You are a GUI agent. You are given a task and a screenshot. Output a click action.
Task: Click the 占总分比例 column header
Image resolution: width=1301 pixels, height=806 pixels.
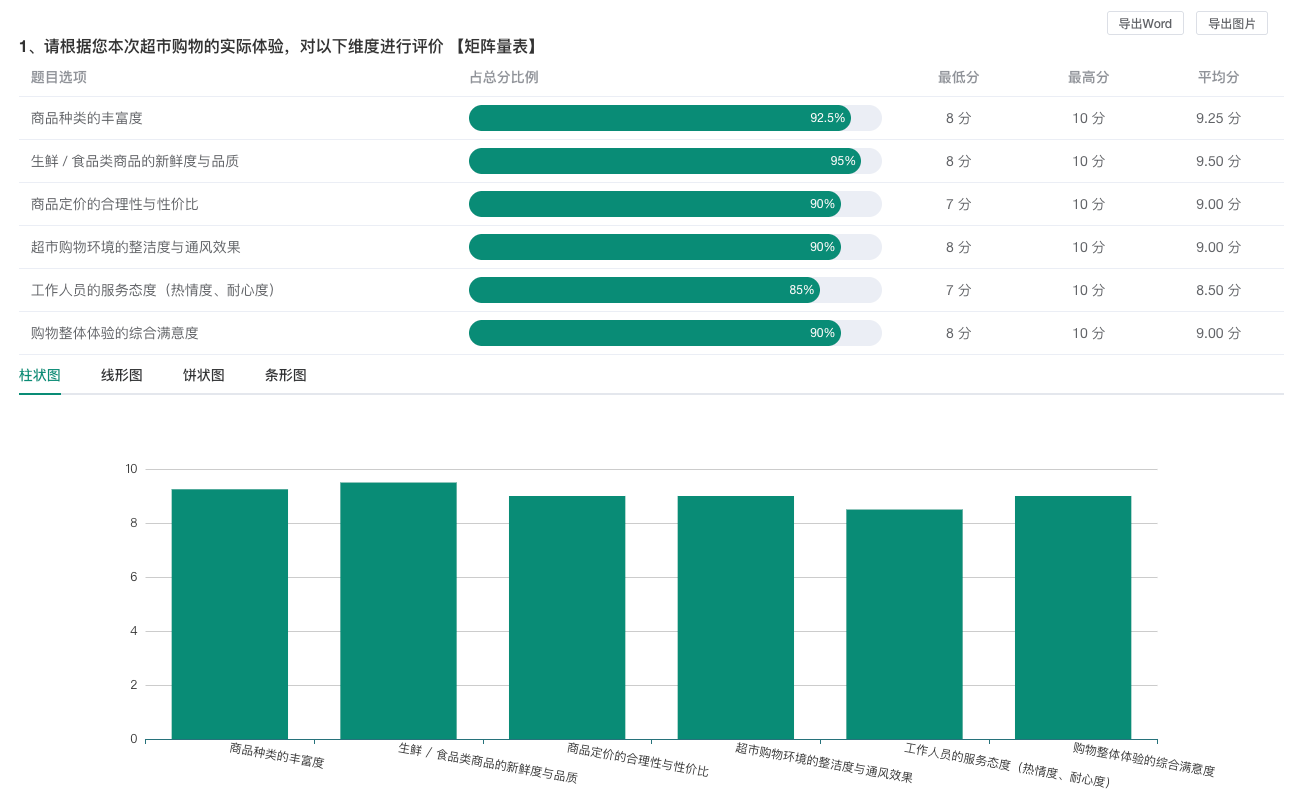pyautogui.click(x=504, y=77)
